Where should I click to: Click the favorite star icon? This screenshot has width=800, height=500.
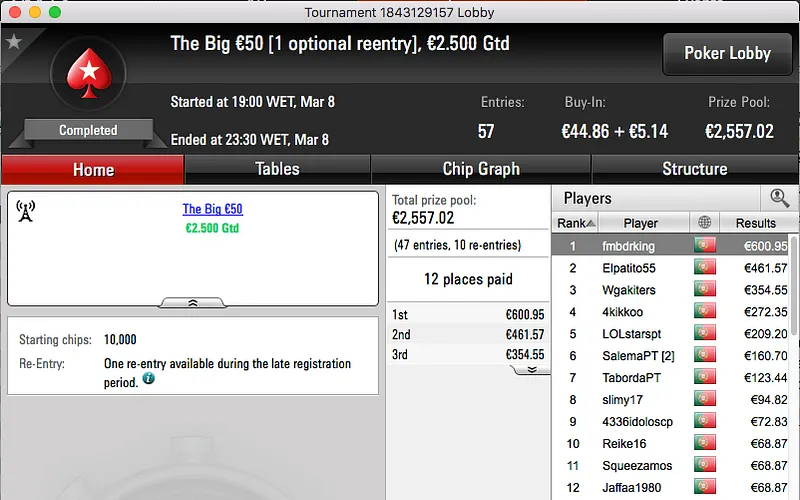14,42
